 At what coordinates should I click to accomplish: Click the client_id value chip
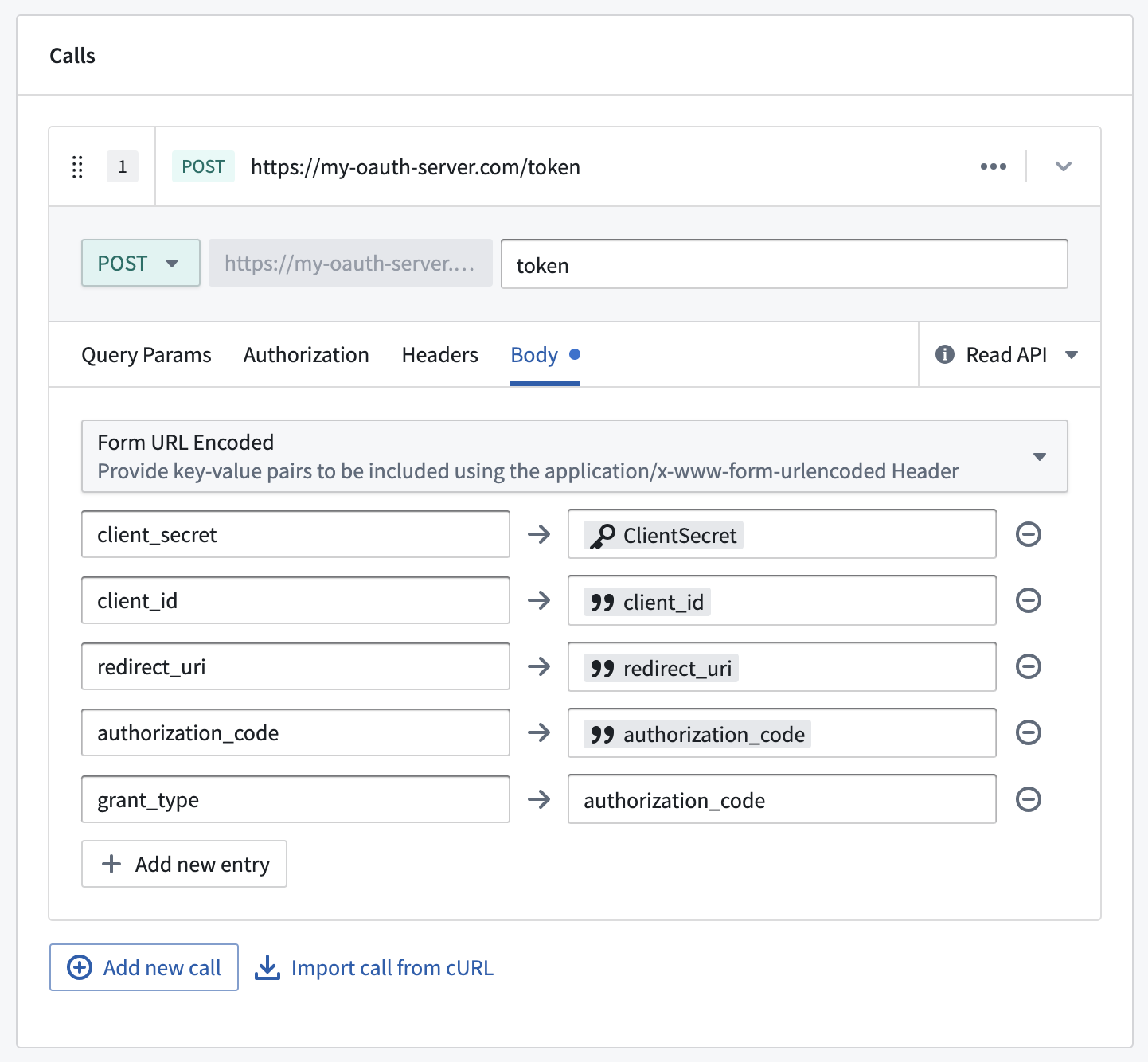(x=647, y=602)
